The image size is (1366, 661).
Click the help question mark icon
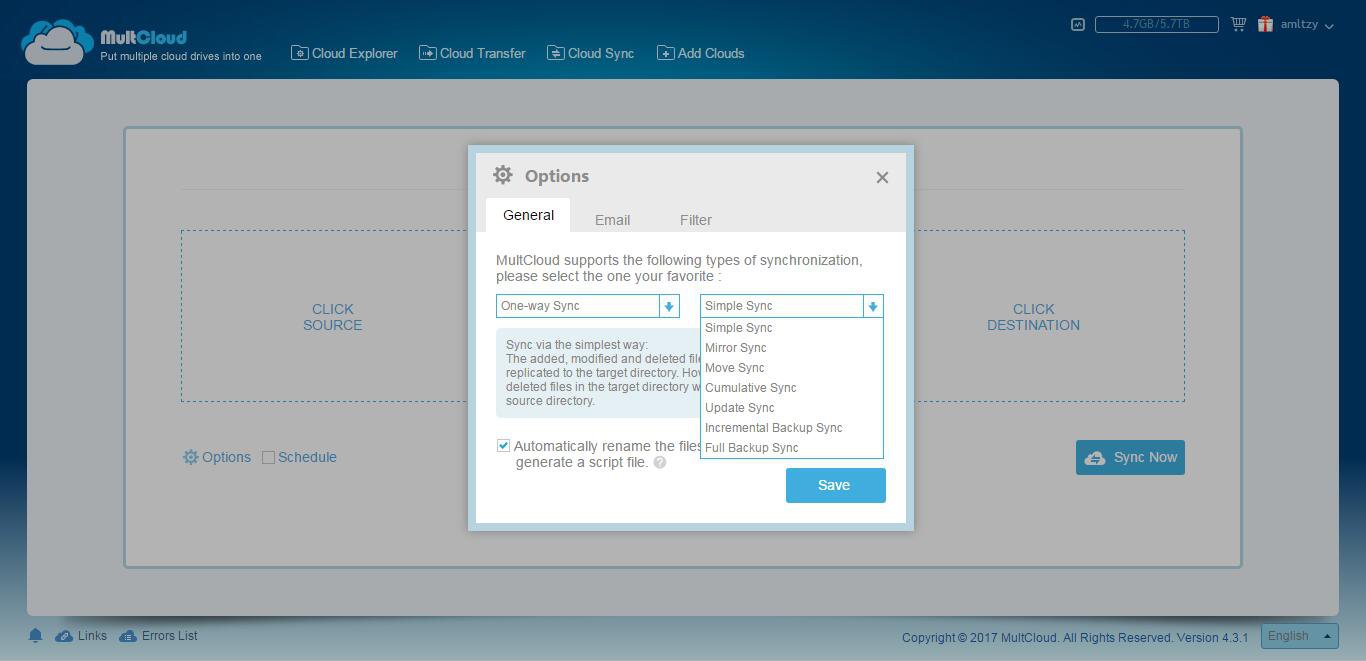point(660,463)
